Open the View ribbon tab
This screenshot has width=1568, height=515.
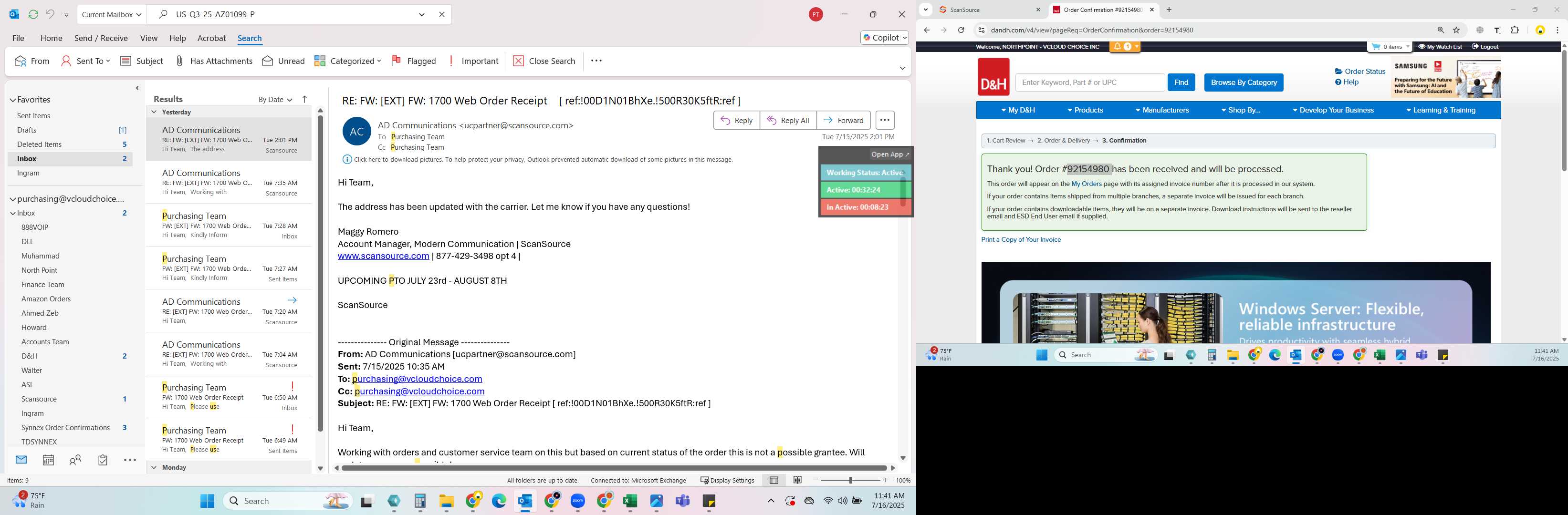click(x=148, y=38)
